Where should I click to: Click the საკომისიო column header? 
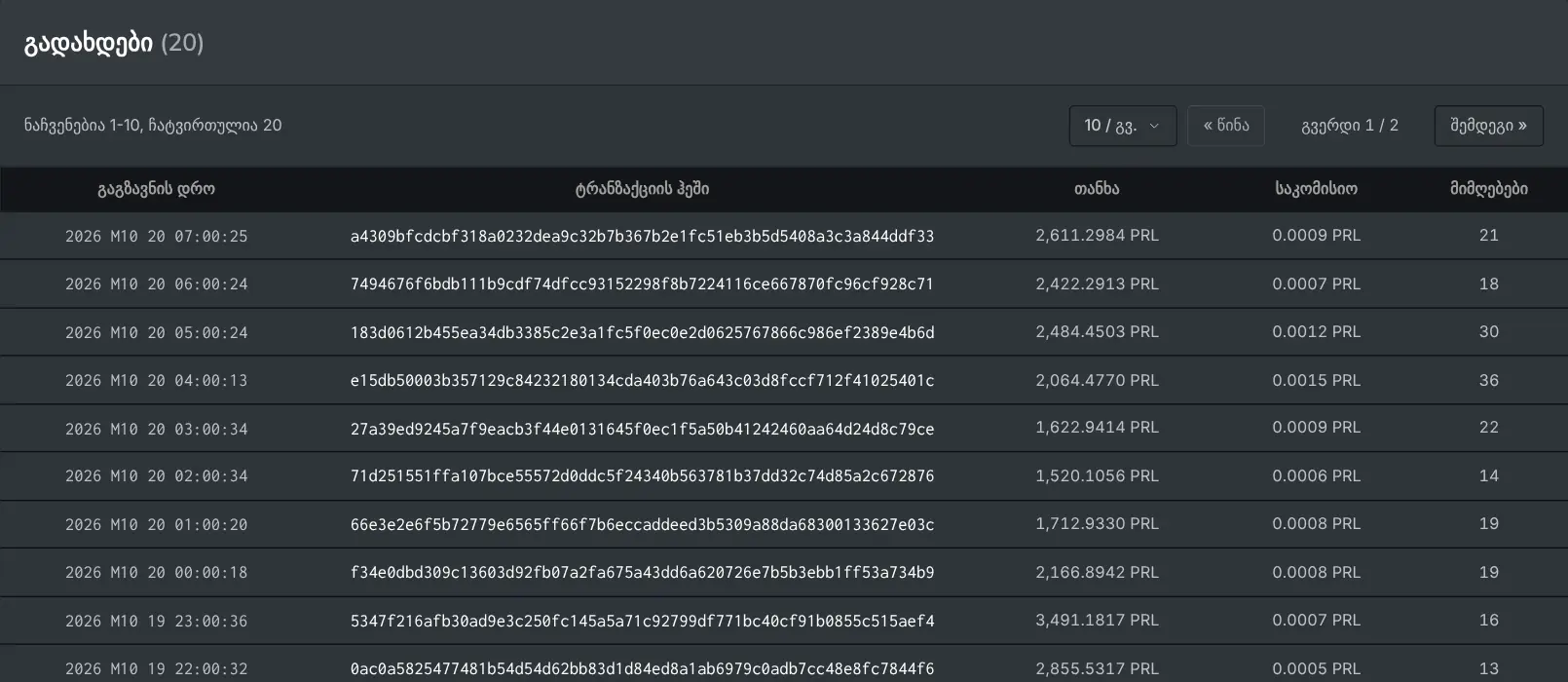(1316, 189)
